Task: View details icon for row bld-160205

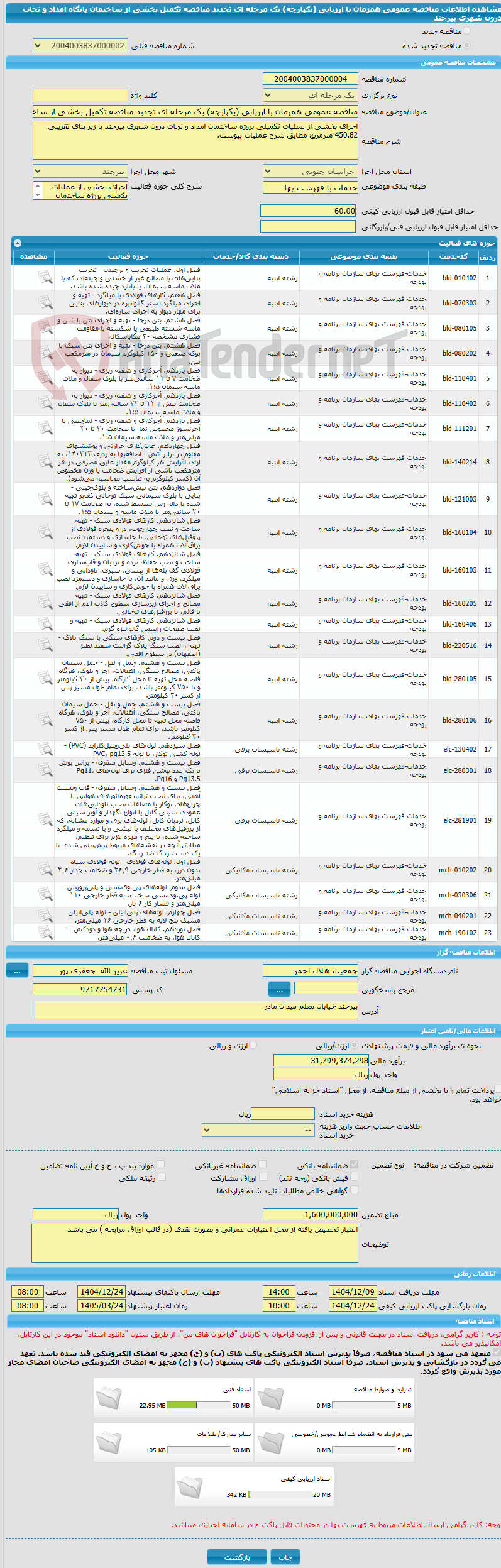Action: (x=45, y=603)
